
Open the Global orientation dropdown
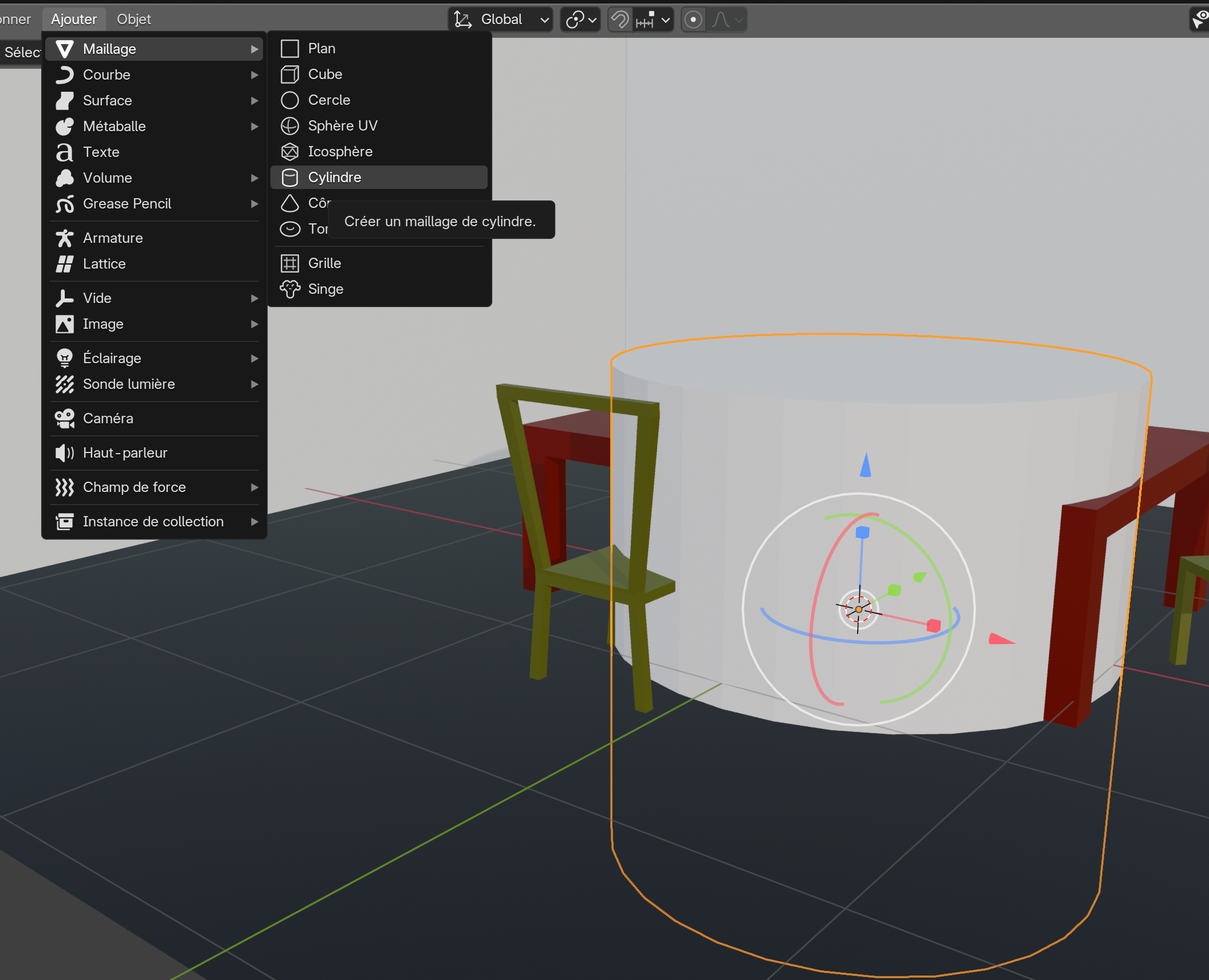tap(501, 20)
